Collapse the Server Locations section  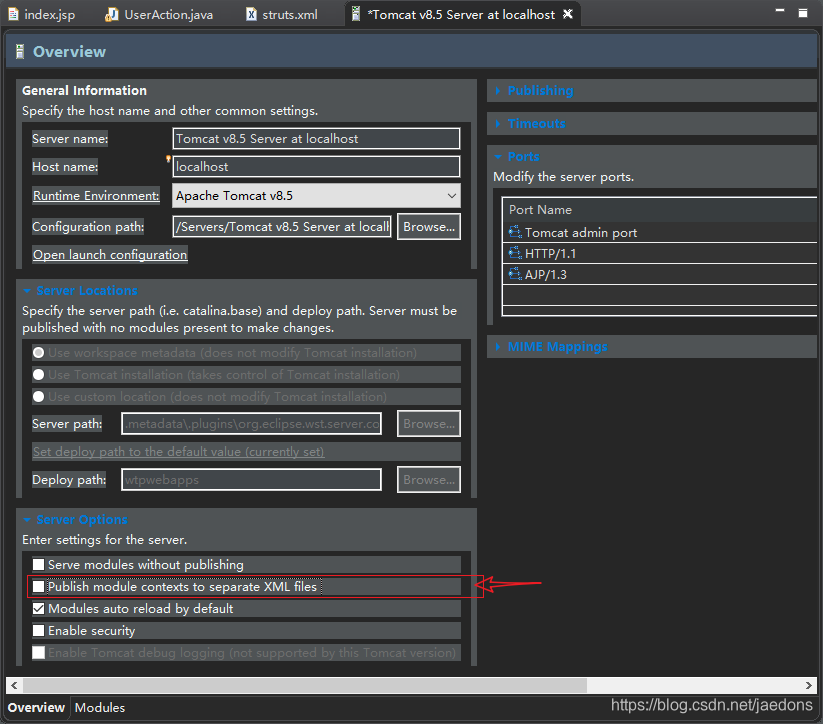27,290
